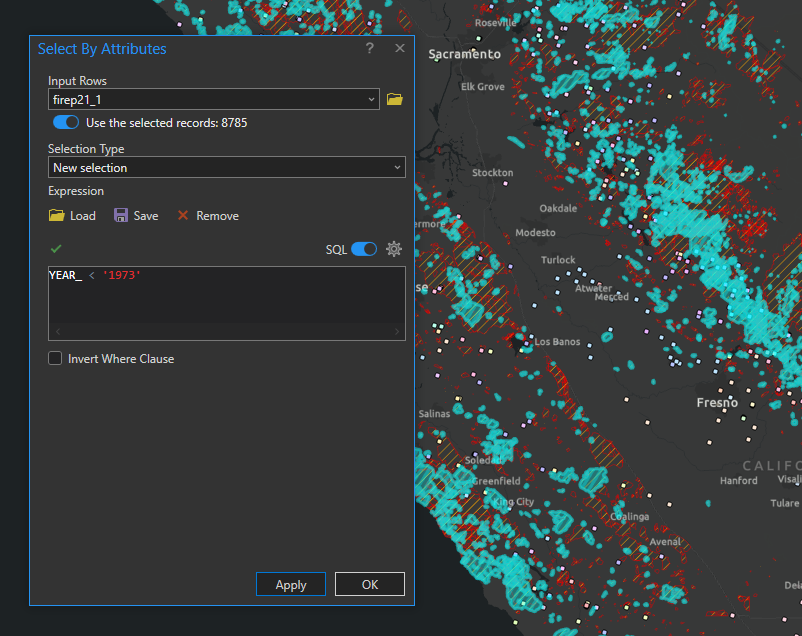Enable the Invert Where Clause checkbox

coord(55,358)
